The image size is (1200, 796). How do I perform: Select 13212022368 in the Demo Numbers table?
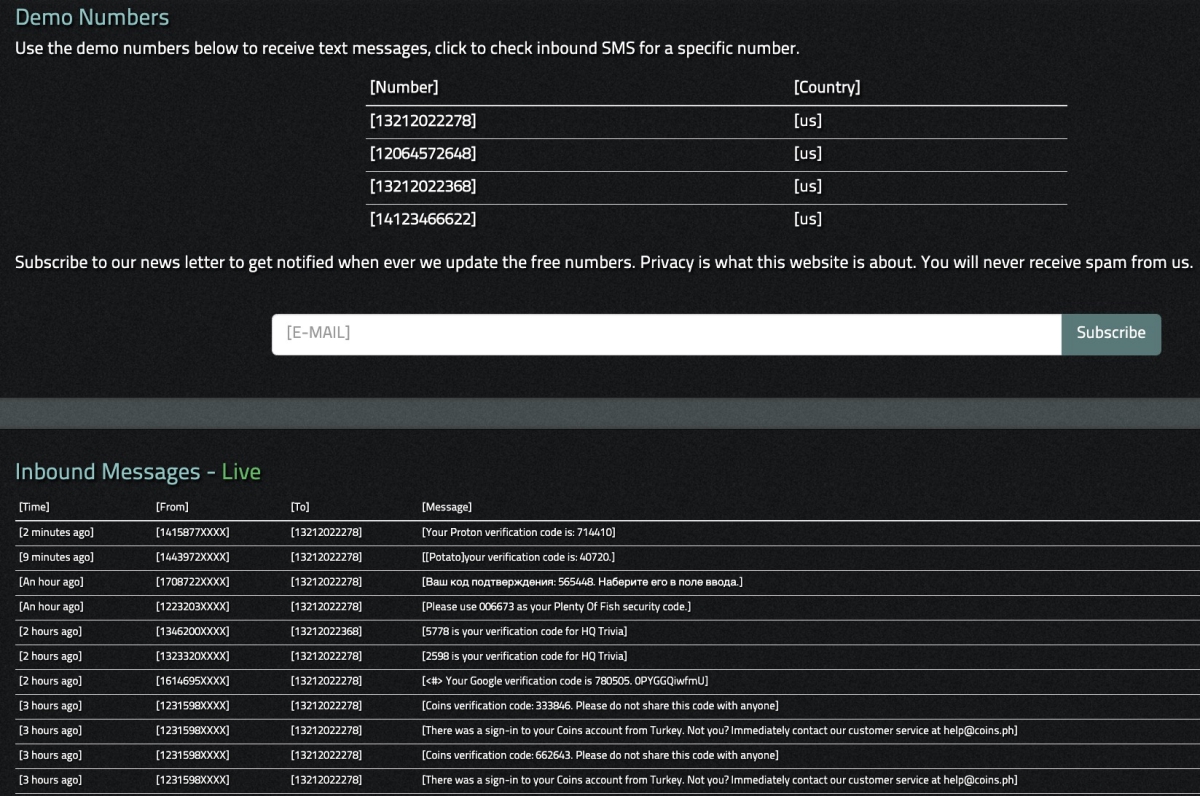(423, 186)
